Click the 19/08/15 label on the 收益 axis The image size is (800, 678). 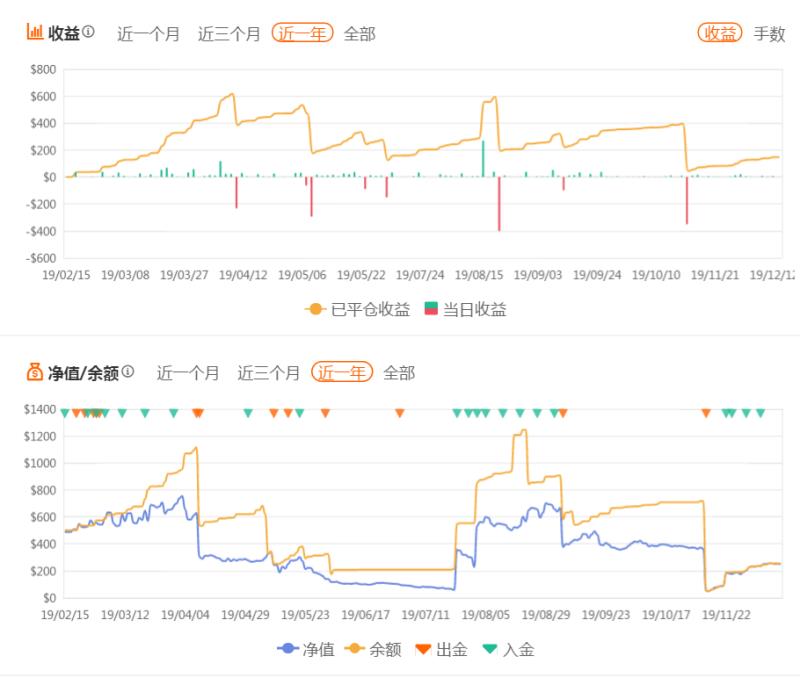pyautogui.click(x=479, y=275)
